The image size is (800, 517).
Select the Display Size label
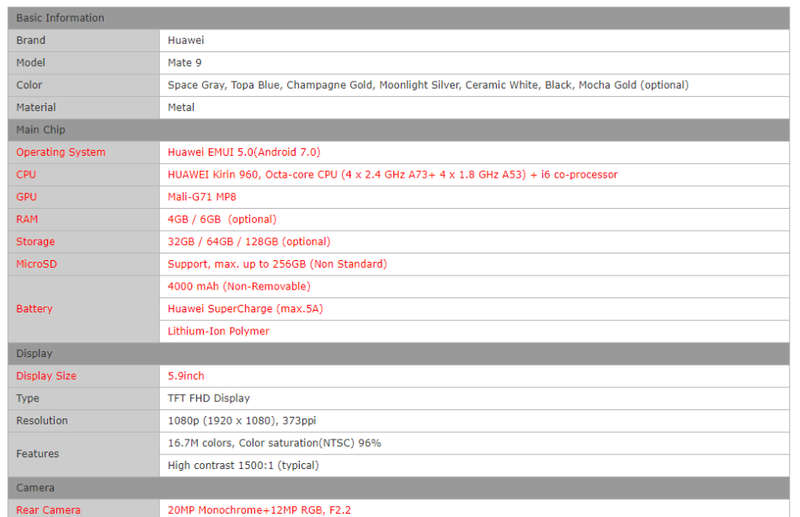[x=46, y=376]
